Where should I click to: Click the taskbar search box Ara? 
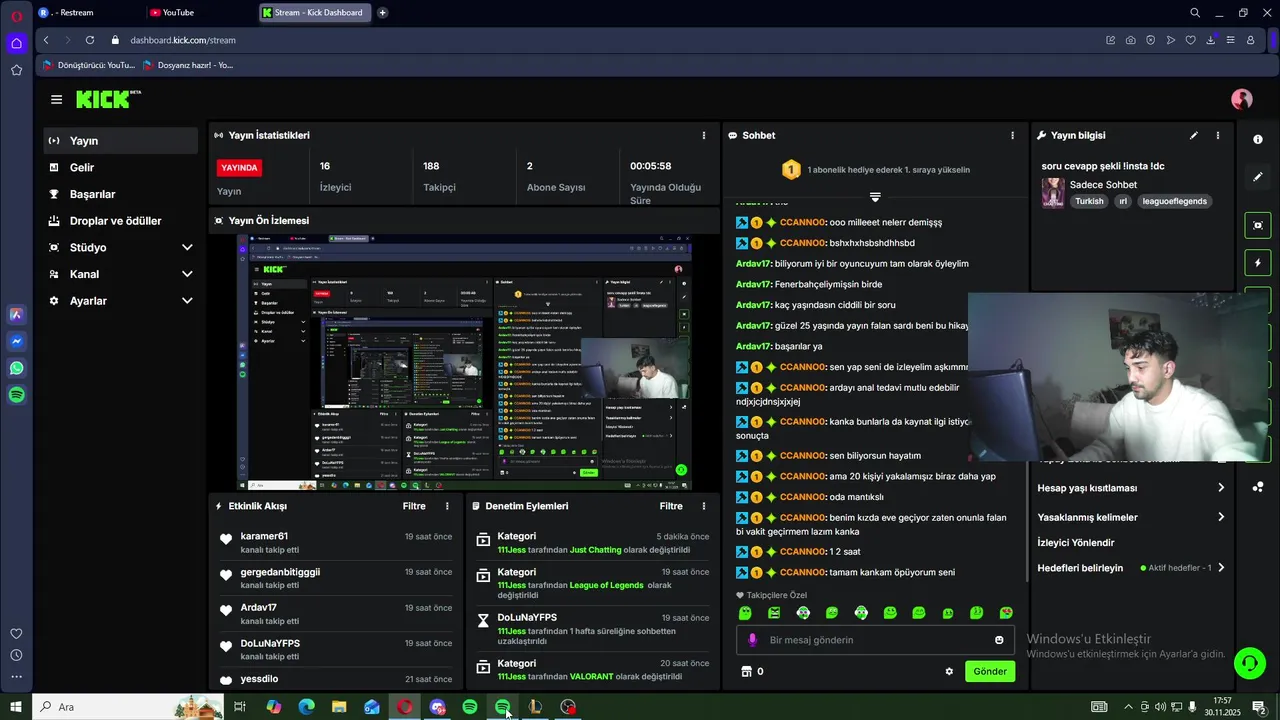coord(128,707)
